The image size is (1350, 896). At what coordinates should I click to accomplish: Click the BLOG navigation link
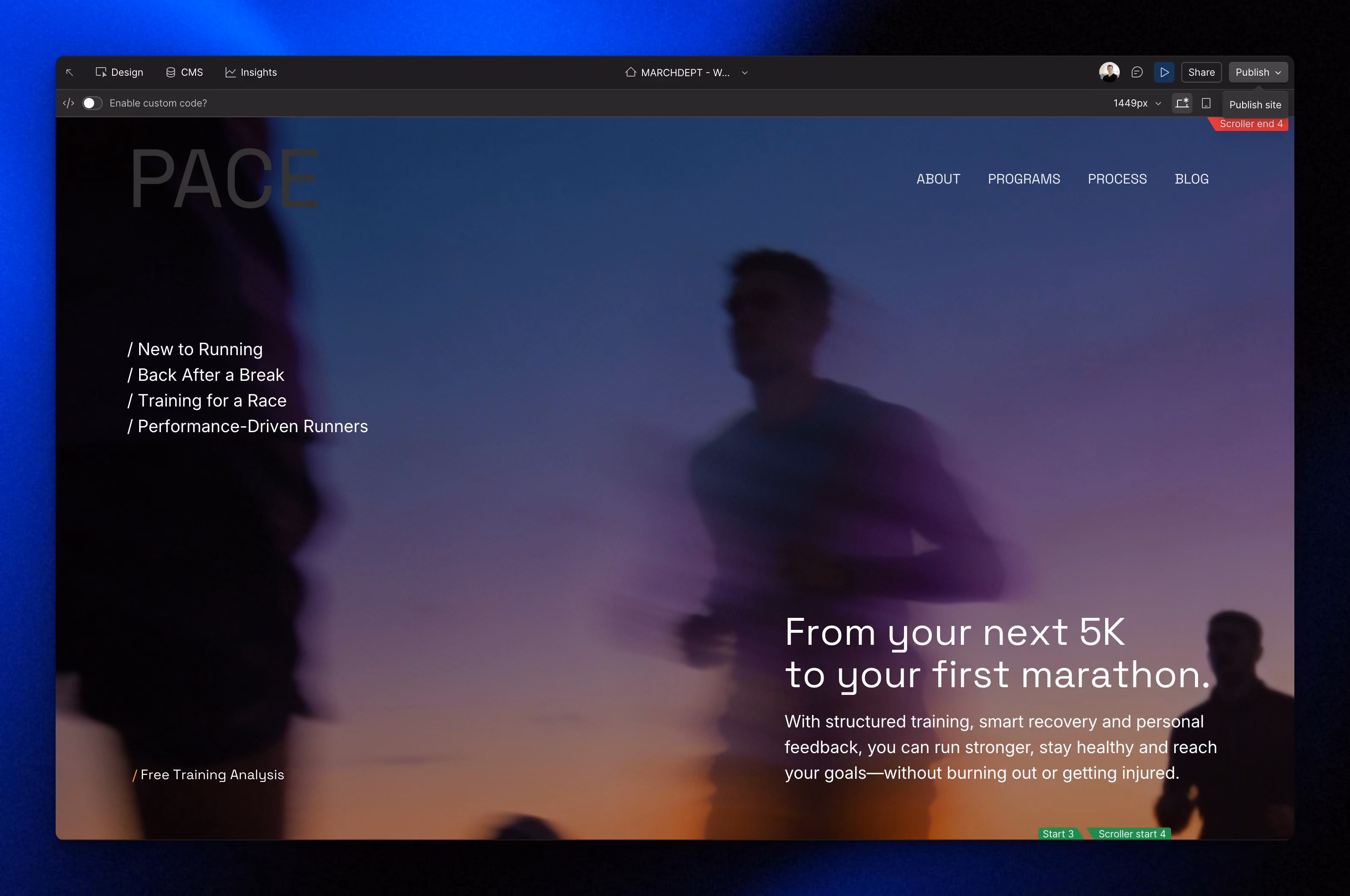pos(1191,179)
